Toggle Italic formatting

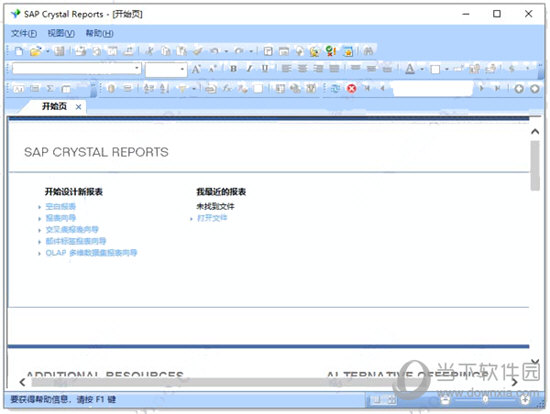coord(249,69)
